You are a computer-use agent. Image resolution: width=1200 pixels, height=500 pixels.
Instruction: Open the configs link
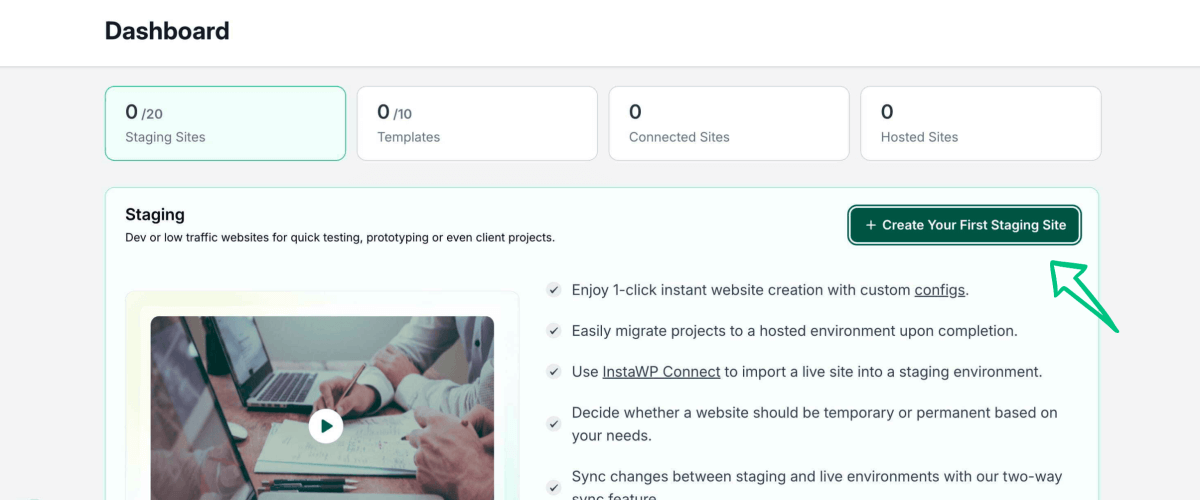point(940,290)
